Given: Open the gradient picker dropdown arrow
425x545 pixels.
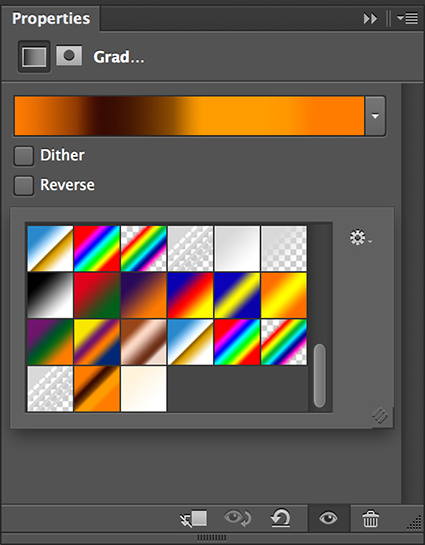Looking at the screenshot, I should coord(375,116).
